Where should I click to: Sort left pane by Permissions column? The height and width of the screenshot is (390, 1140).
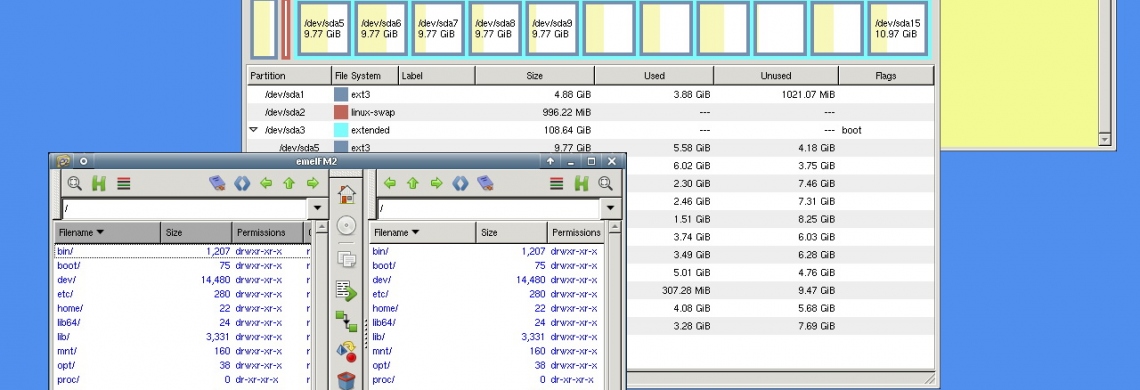click(x=267, y=233)
